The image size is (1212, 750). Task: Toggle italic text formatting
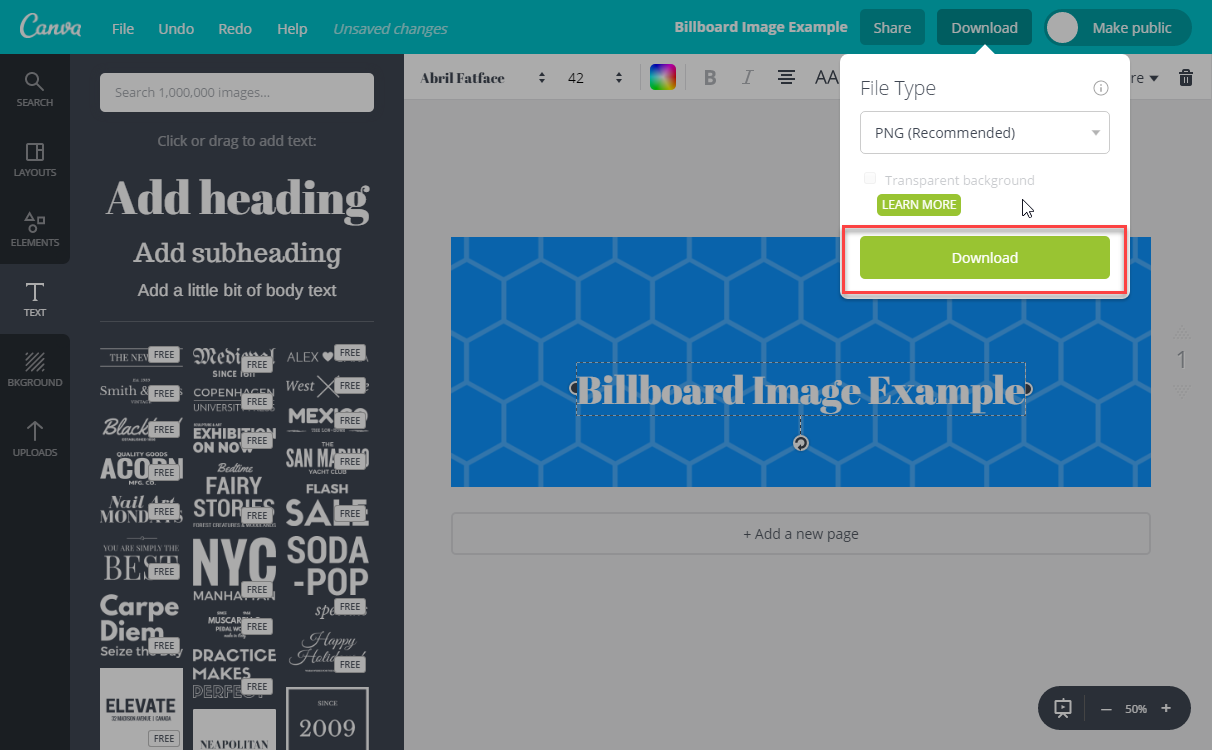click(x=747, y=78)
